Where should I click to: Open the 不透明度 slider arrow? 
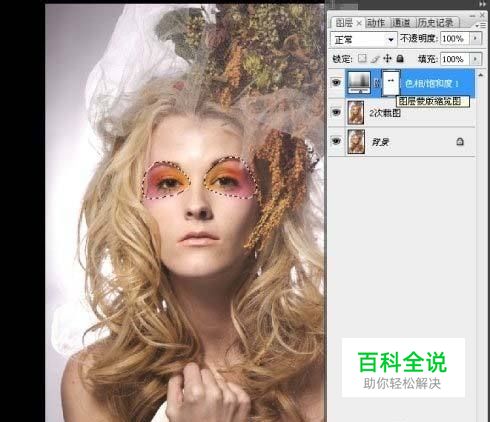475,38
